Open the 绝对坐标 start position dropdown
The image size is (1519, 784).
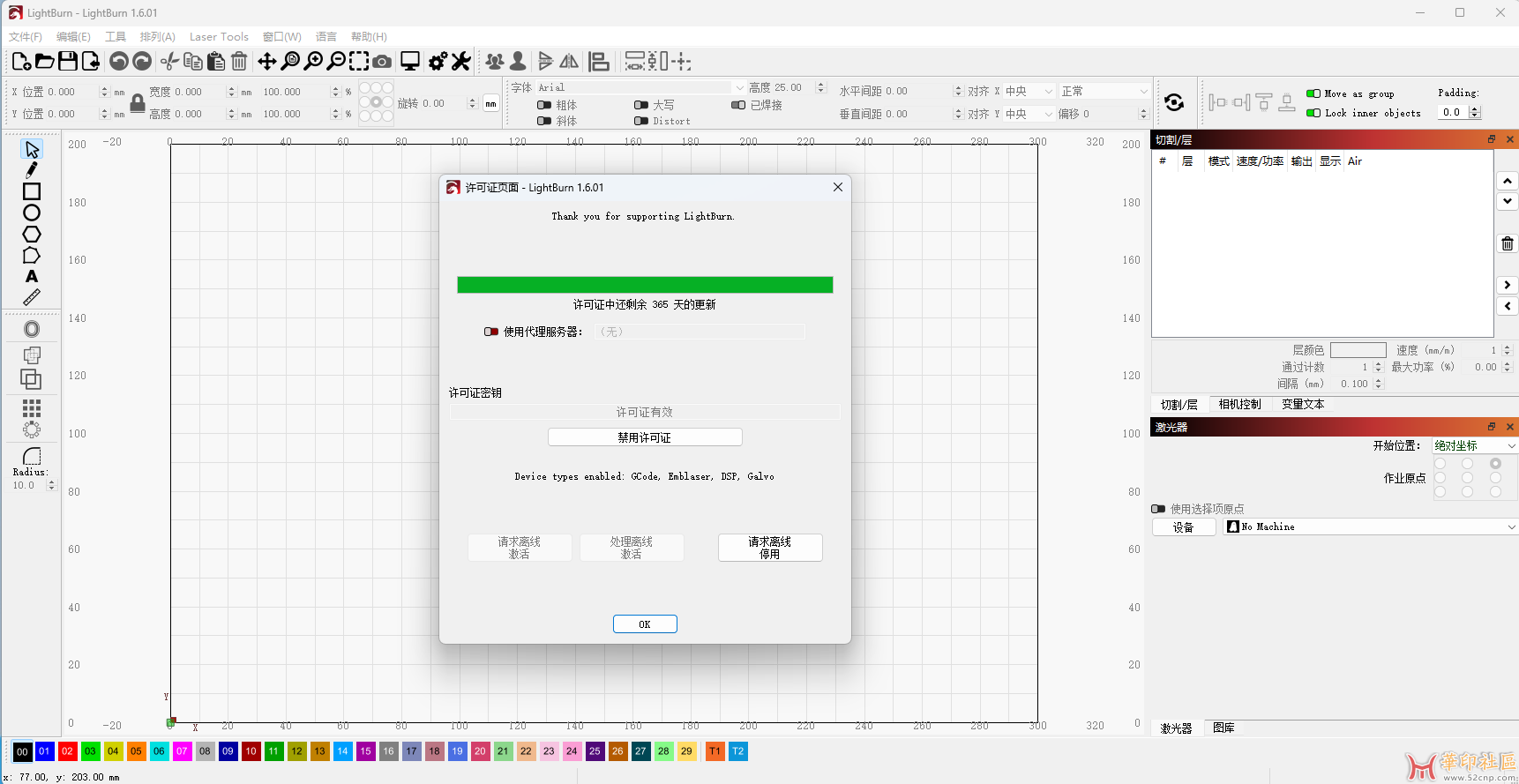click(x=1474, y=446)
